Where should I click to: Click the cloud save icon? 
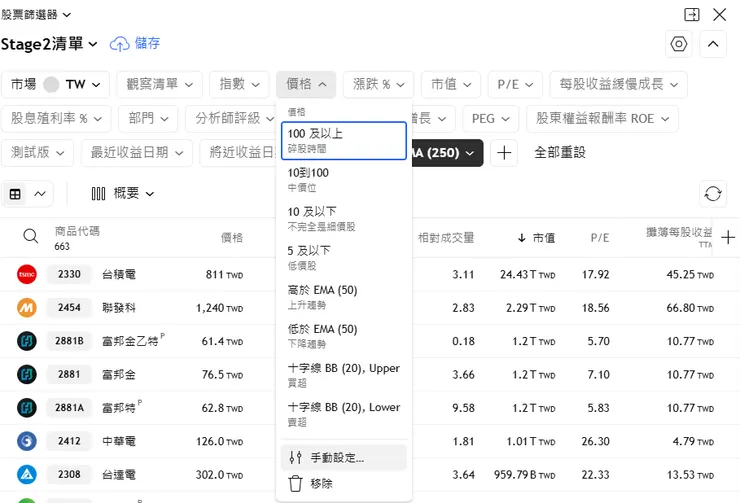pos(119,44)
